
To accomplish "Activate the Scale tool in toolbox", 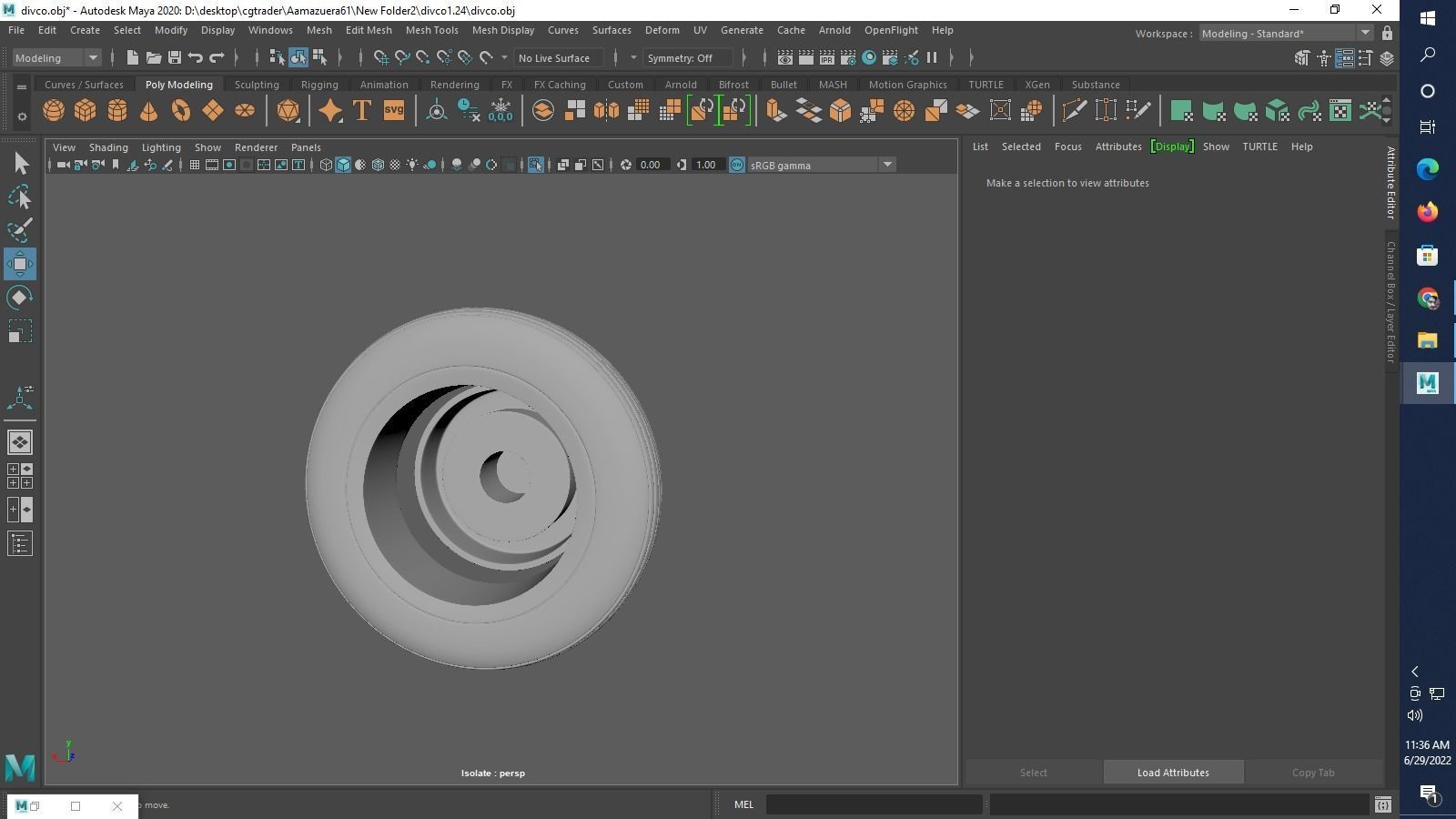I will (20, 331).
